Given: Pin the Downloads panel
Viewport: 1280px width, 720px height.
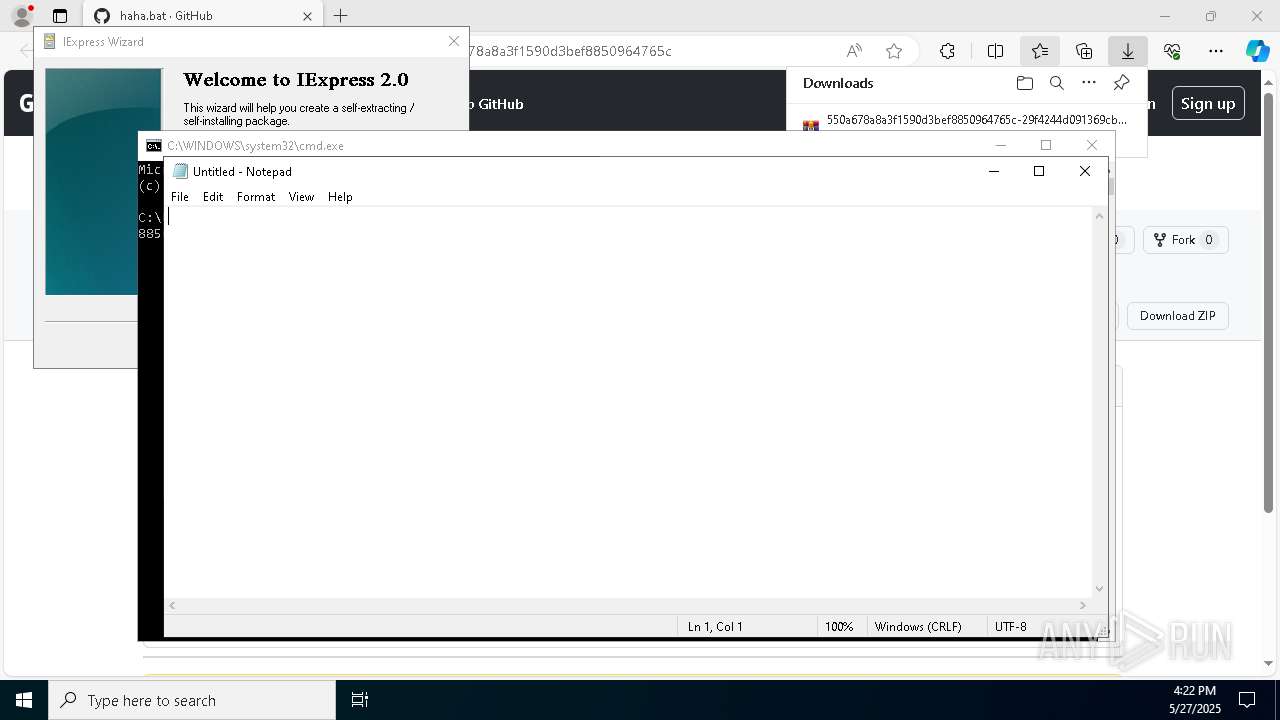Looking at the screenshot, I should coord(1121,83).
